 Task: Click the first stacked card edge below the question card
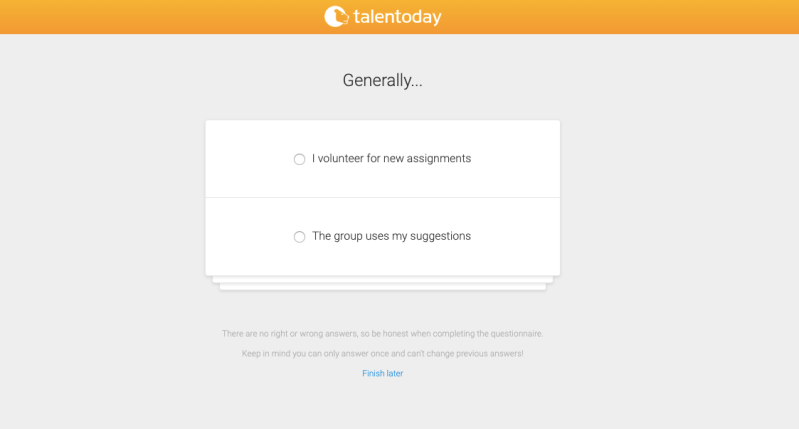click(382, 279)
